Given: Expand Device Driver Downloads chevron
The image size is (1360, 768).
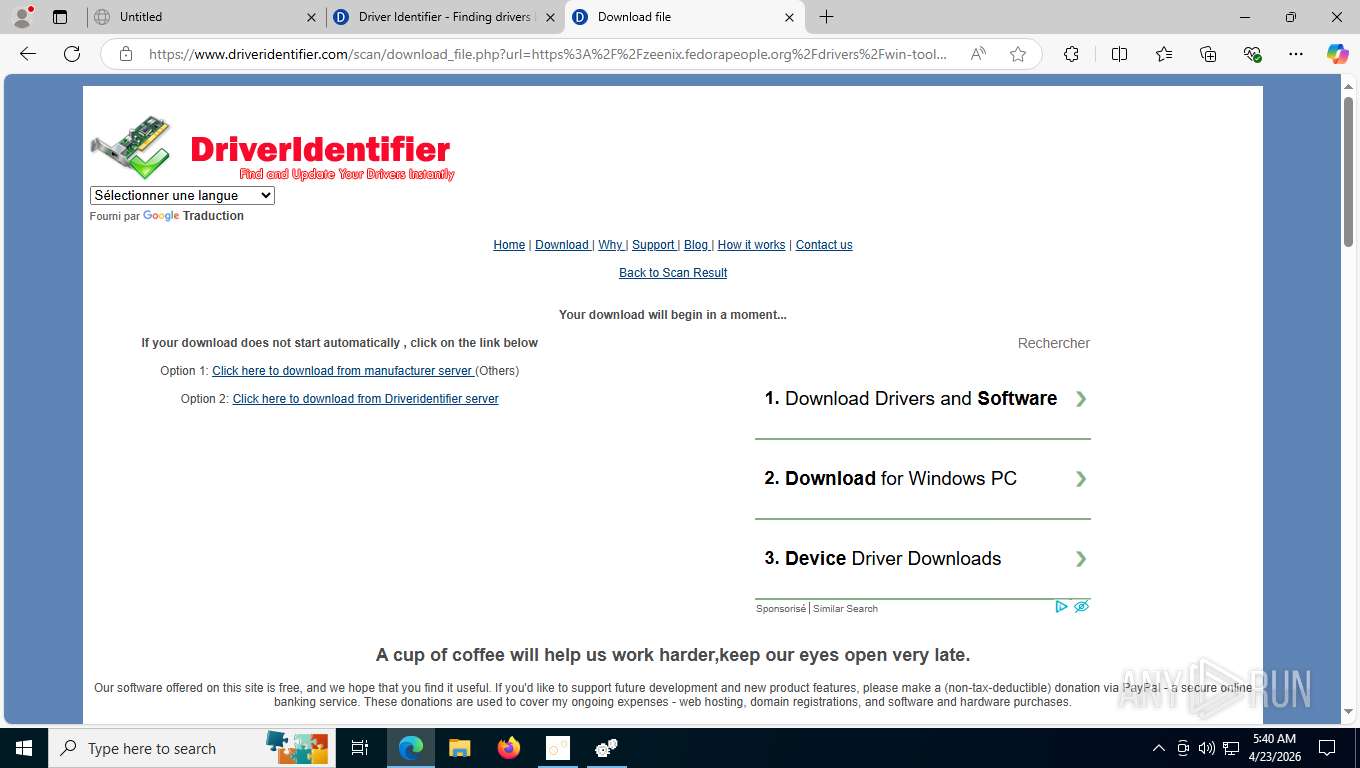Looking at the screenshot, I should (x=1081, y=559).
